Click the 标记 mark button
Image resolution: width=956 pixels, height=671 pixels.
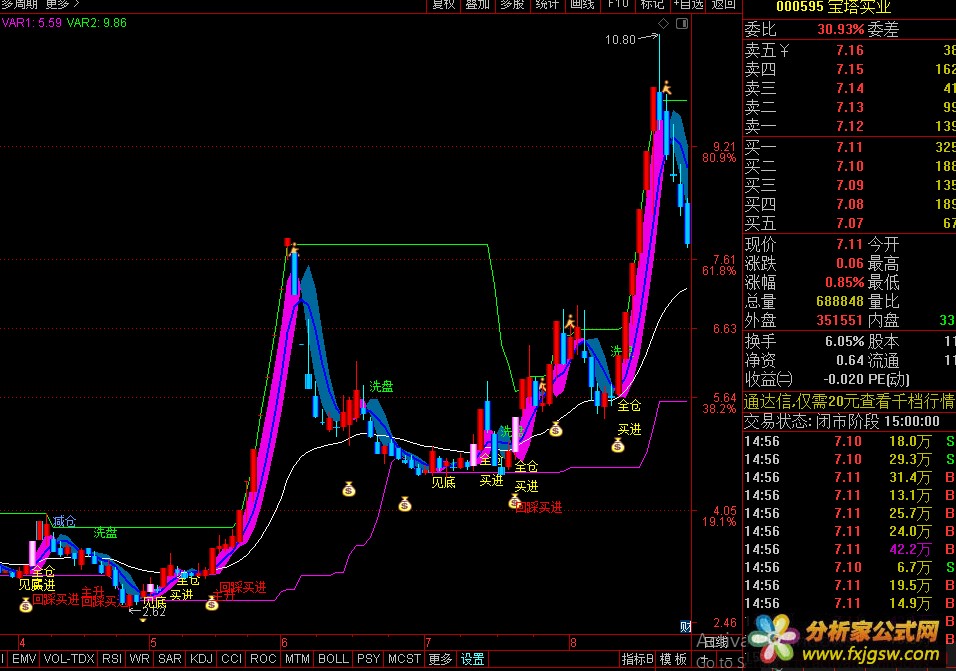coord(652,5)
